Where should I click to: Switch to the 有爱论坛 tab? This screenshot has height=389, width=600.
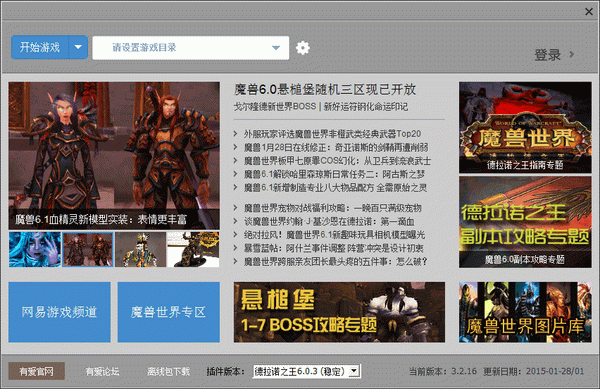tap(102, 371)
